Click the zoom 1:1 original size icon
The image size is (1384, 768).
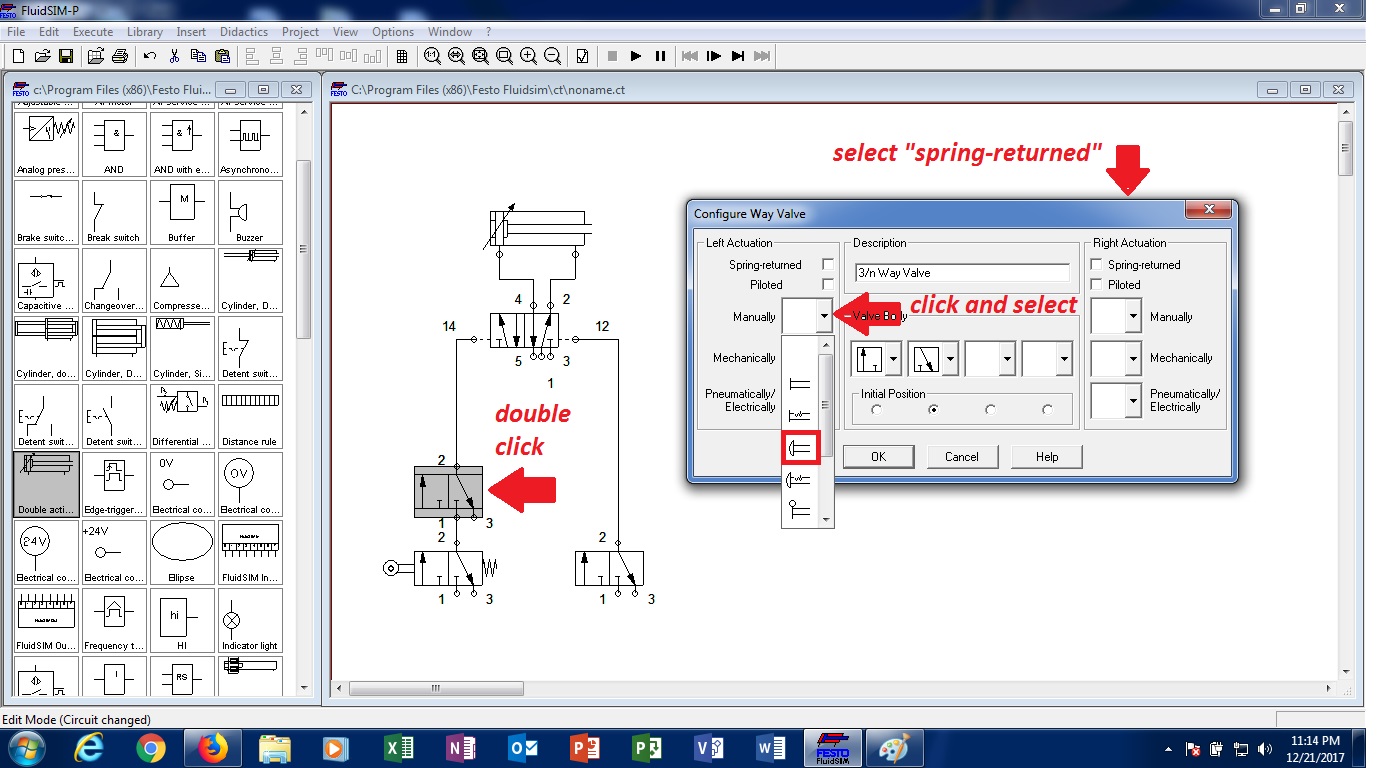(432, 56)
